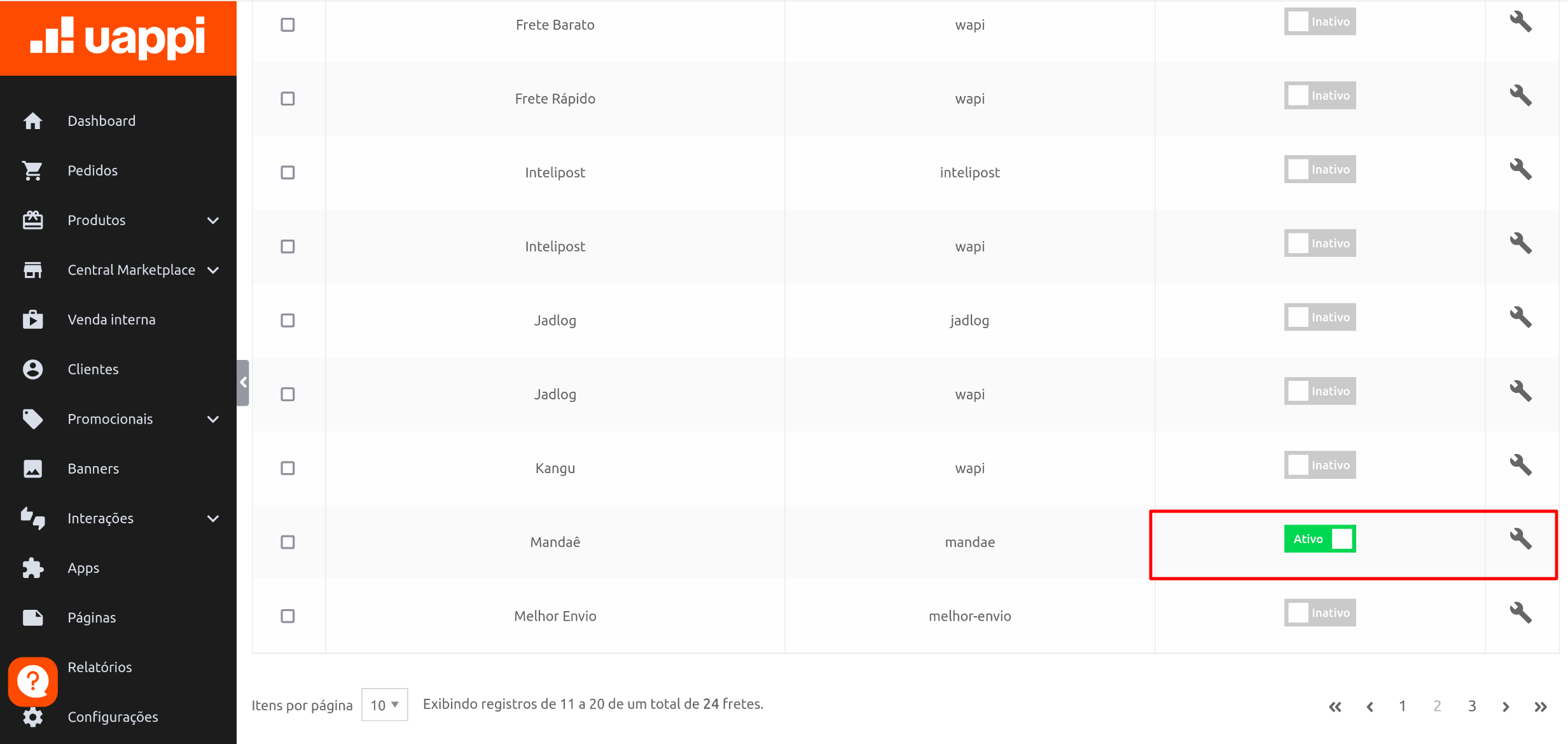Expand the Produtos submenu
Image resolution: width=1568 pixels, height=744 pixels.
(x=213, y=221)
